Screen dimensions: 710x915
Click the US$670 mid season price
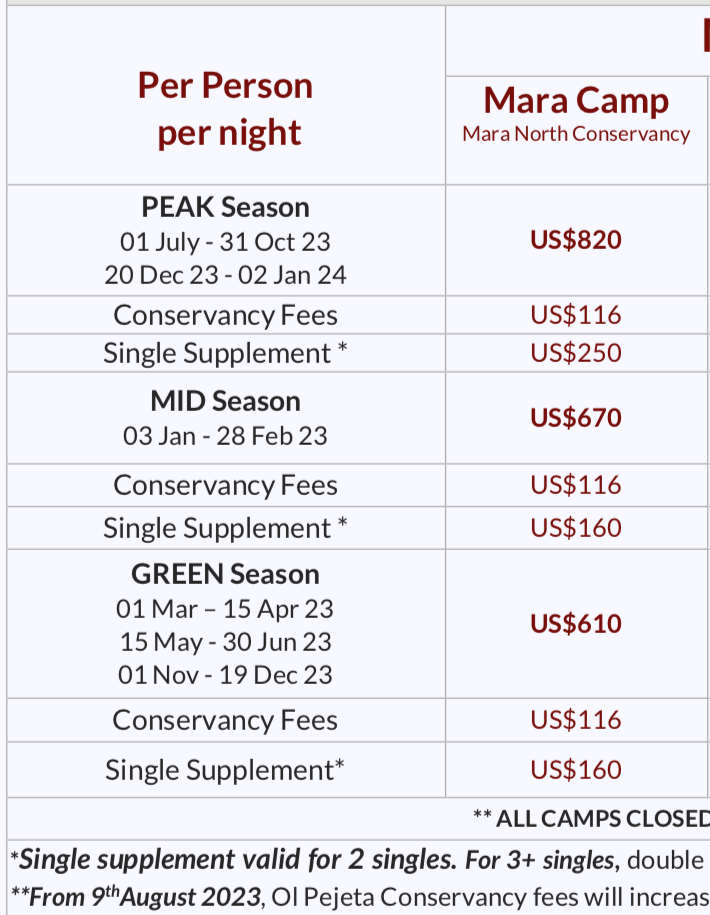coord(576,418)
